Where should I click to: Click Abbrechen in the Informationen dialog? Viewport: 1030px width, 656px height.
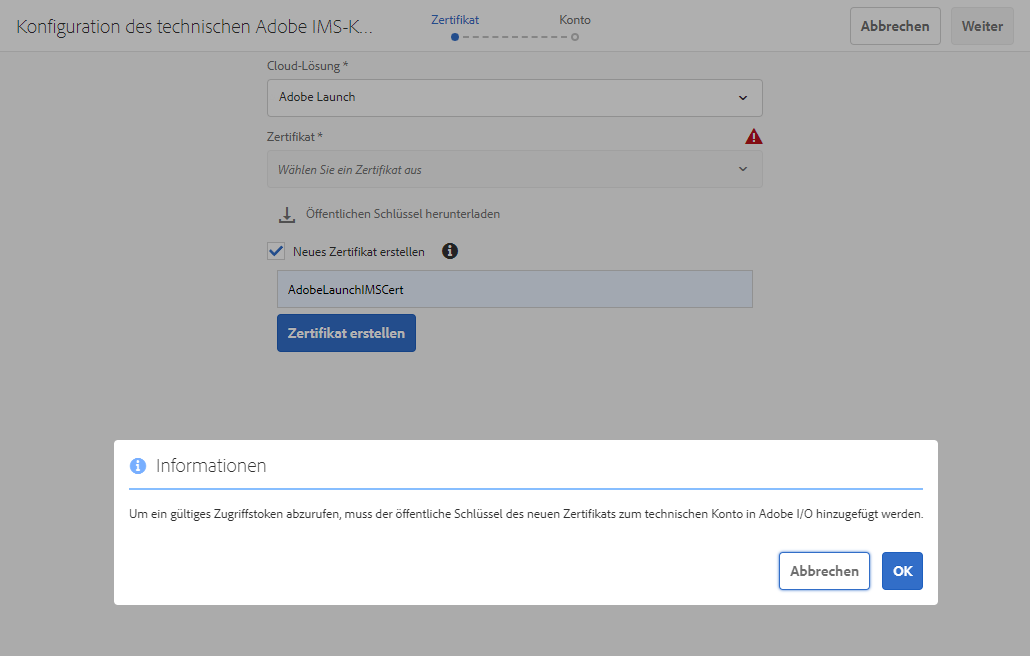tap(824, 571)
